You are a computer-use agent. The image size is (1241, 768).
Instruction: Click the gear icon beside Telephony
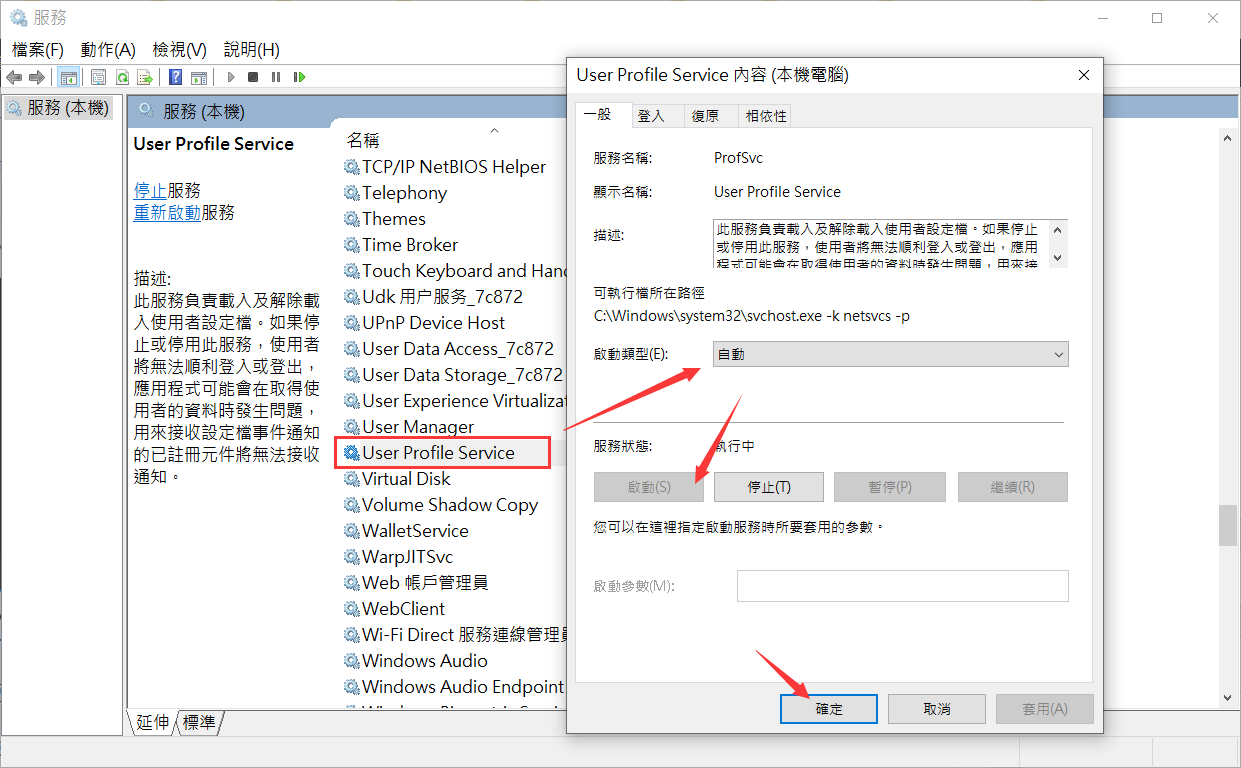point(351,193)
